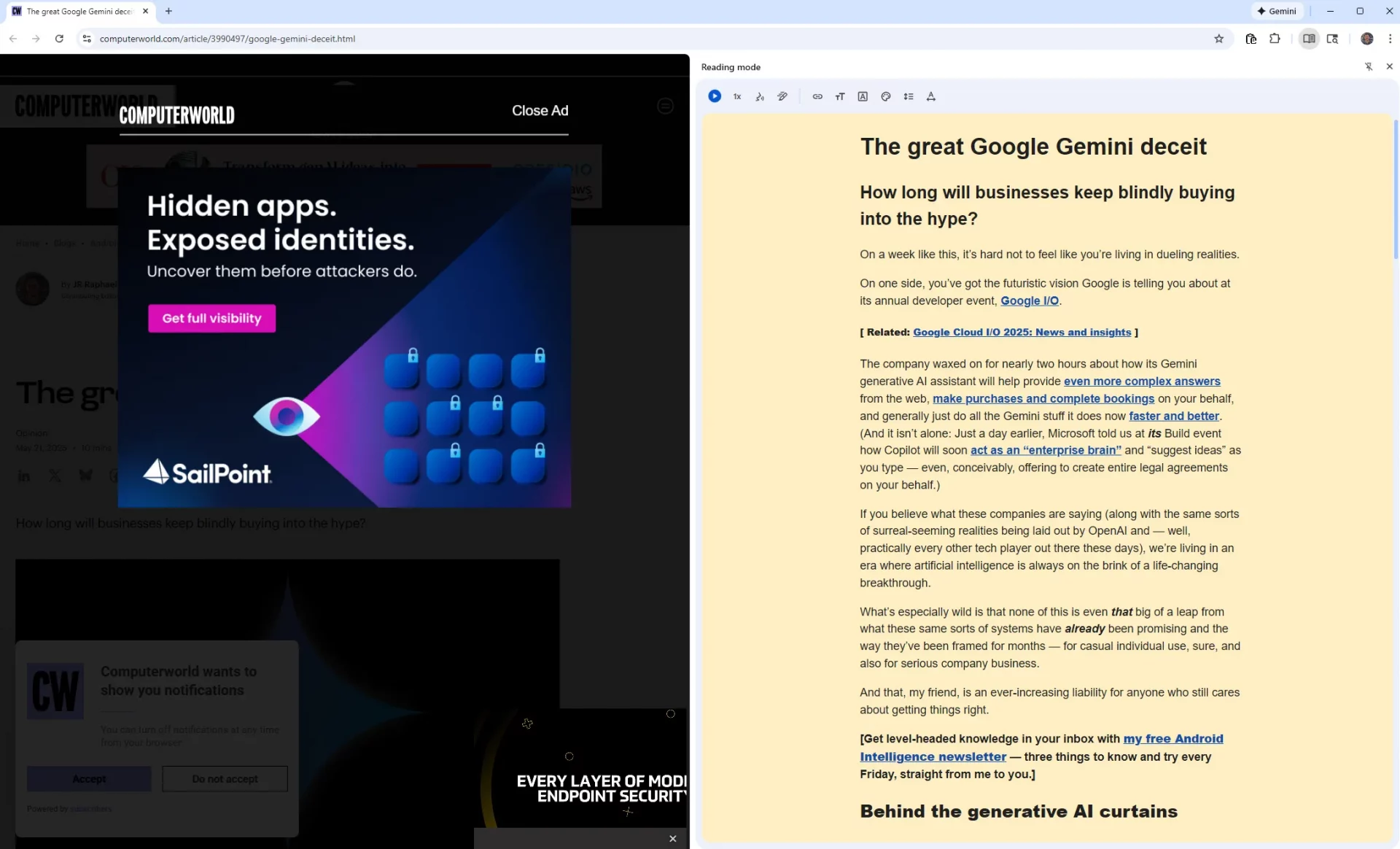Open the font selection icon in Reading mode
This screenshot has width=1400, height=849.
click(x=863, y=96)
